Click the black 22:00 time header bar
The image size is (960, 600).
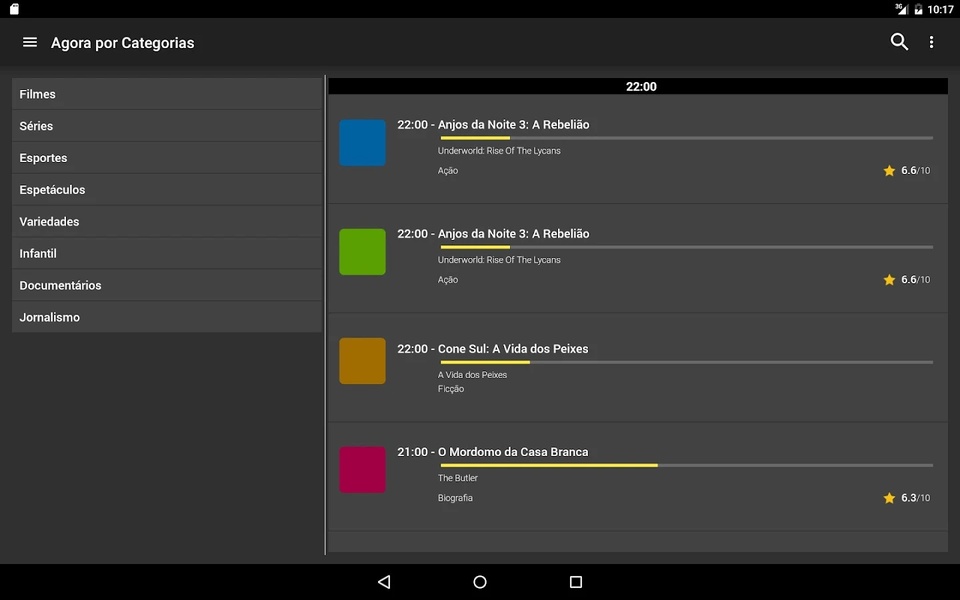(x=638, y=86)
